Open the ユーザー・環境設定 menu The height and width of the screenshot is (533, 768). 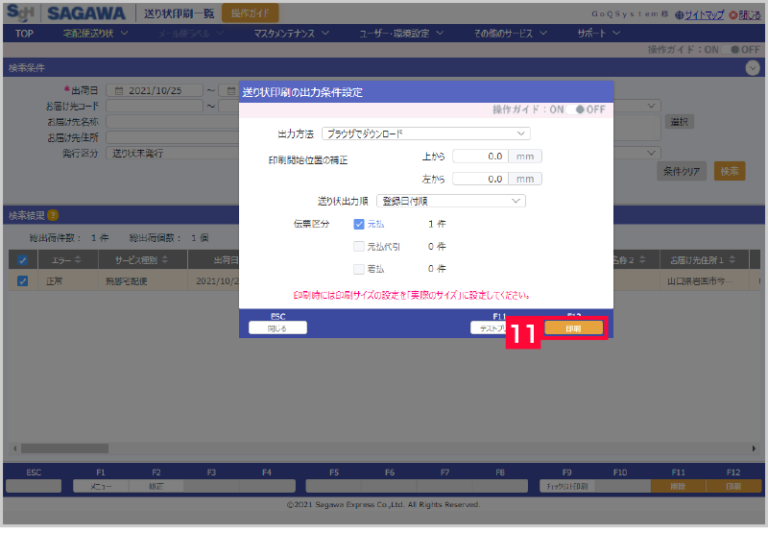pos(400,33)
